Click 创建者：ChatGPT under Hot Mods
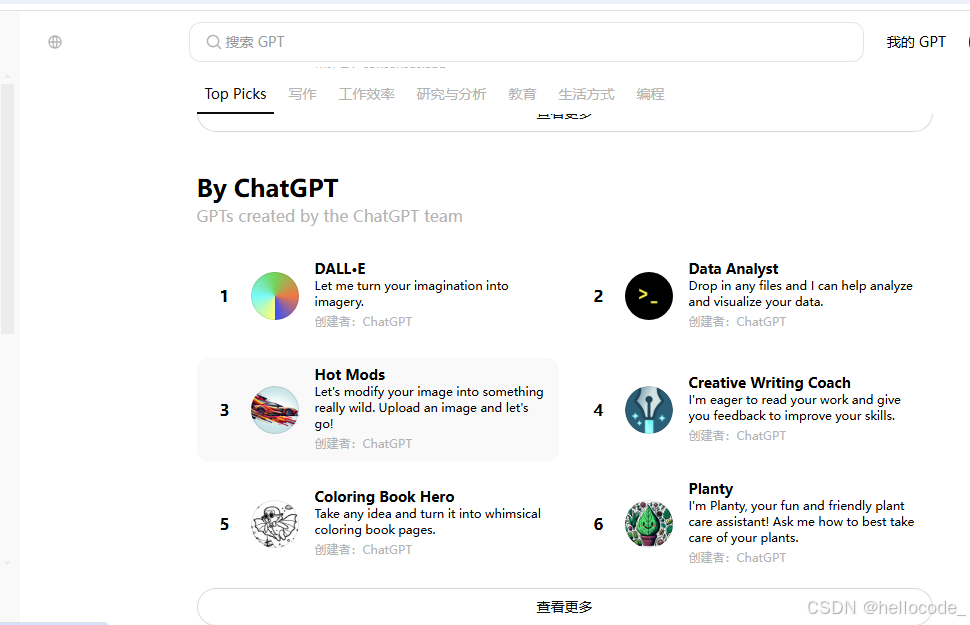The height and width of the screenshot is (625, 970). (x=363, y=444)
